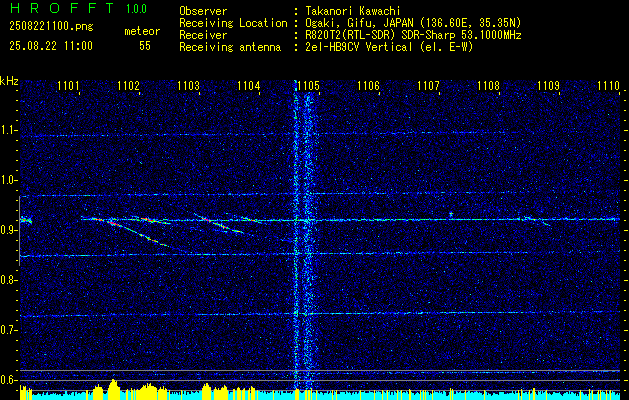The width and height of the screenshot is (629, 400).
Task: Select observer name Takanori Kawachi
Action: point(353,11)
